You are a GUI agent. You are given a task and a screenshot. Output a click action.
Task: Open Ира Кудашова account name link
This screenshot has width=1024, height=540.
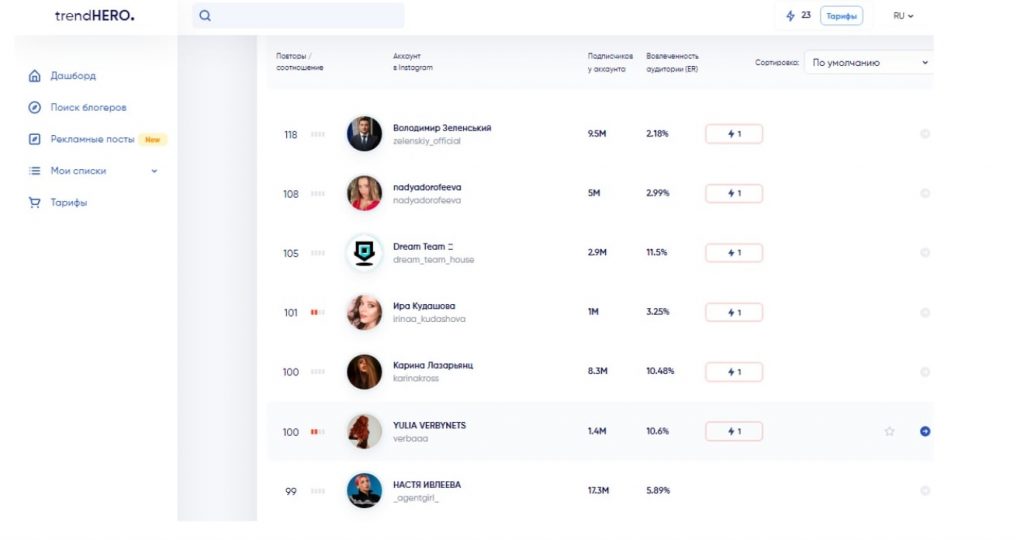[424, 306]
